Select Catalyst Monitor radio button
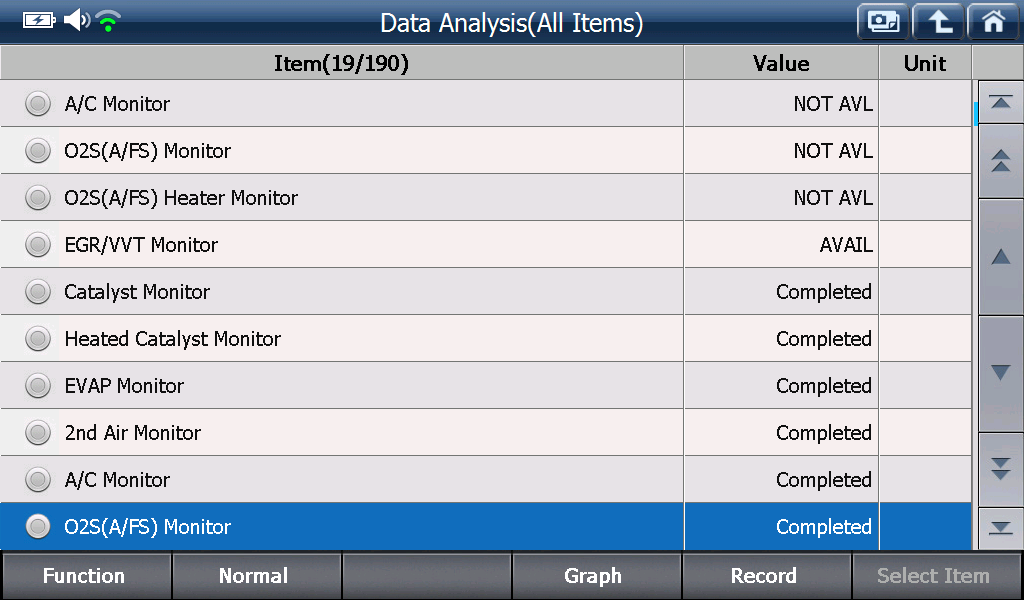The height and width of the screenshot is (600, 1024). click(38, 292)
